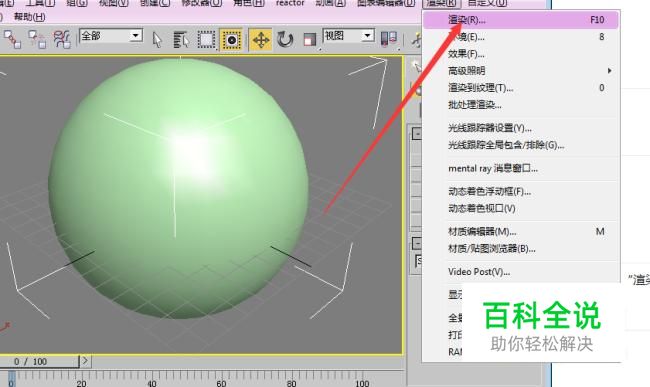The image size is (650, 387).
Task: Choose the Select Object arrow tool
Action: (157, 40)
